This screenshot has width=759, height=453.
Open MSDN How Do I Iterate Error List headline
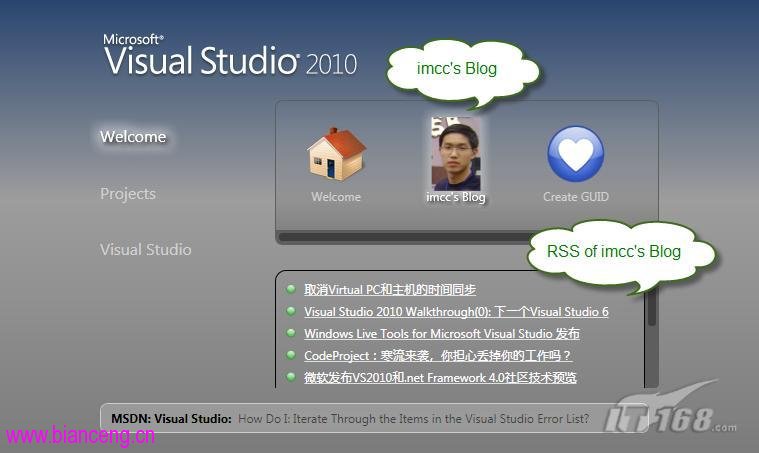pyautogui.click(x=414, y=419)
